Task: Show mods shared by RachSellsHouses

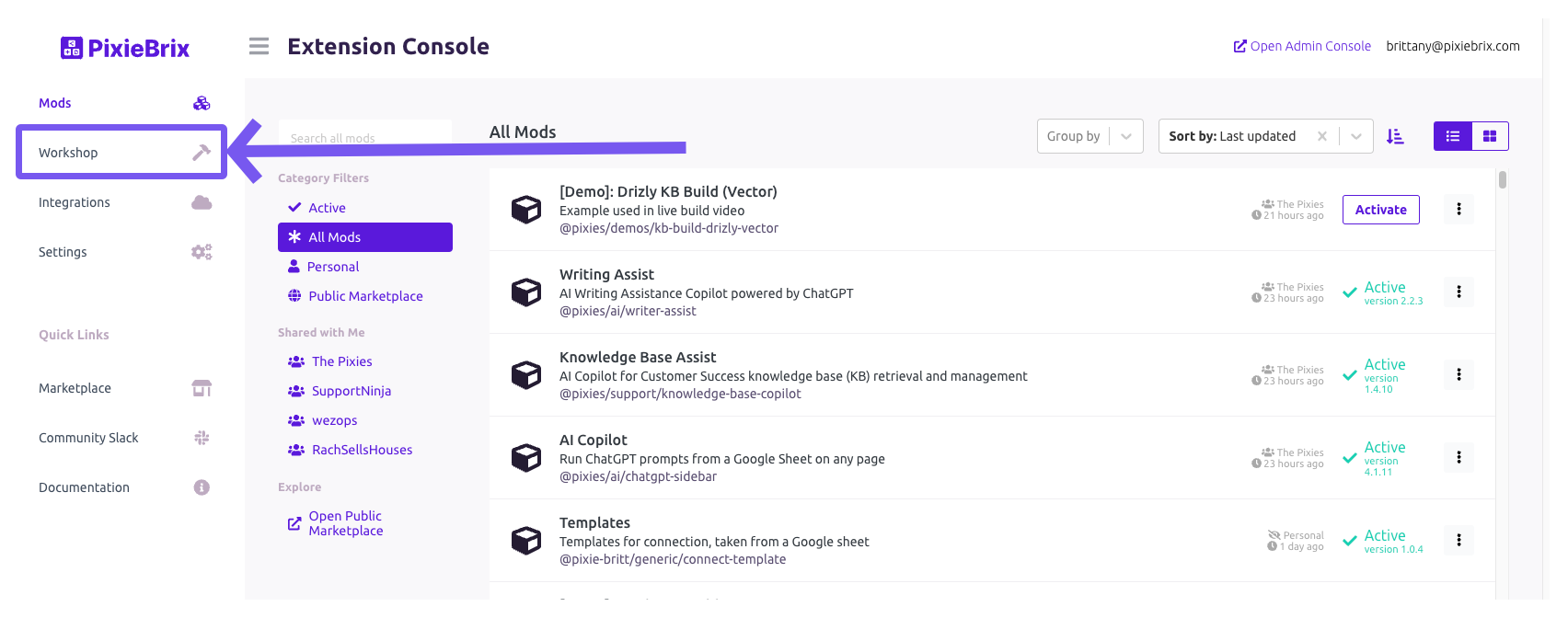Action: pyautogui.click(x=365, y=450)
